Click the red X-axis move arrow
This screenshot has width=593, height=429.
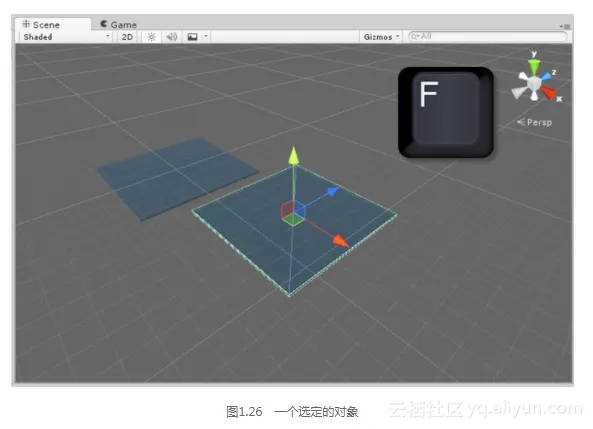[x=340, y=241]
